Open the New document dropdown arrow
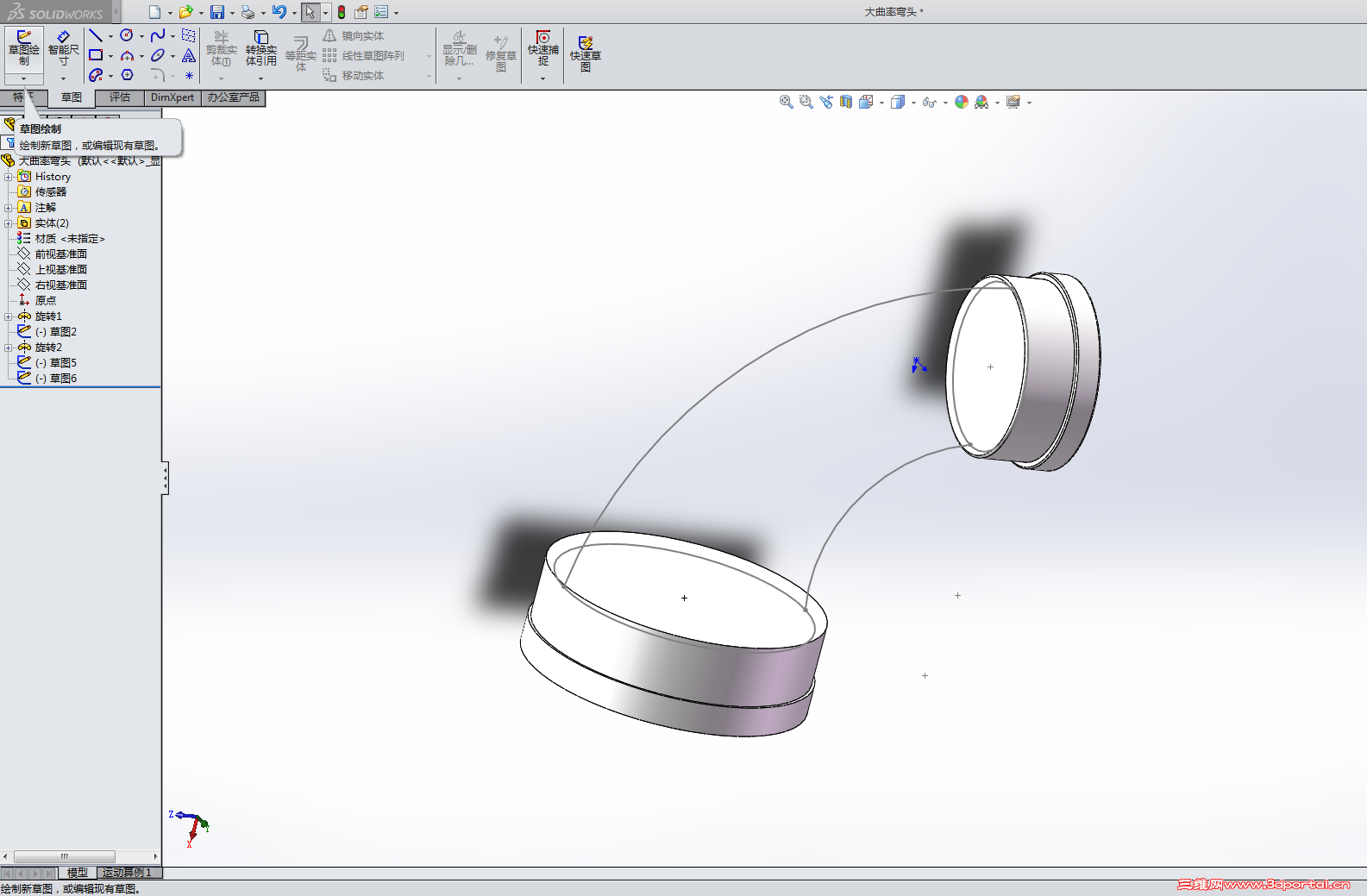Viewport: 1367px width, 896px height. [170, 13]
